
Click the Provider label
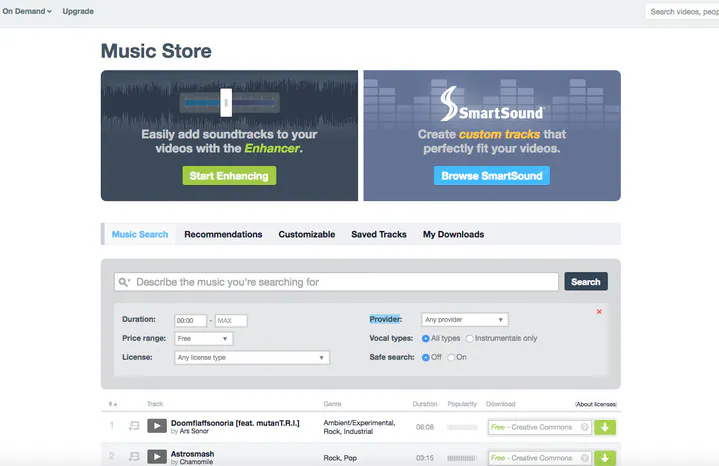386,319
